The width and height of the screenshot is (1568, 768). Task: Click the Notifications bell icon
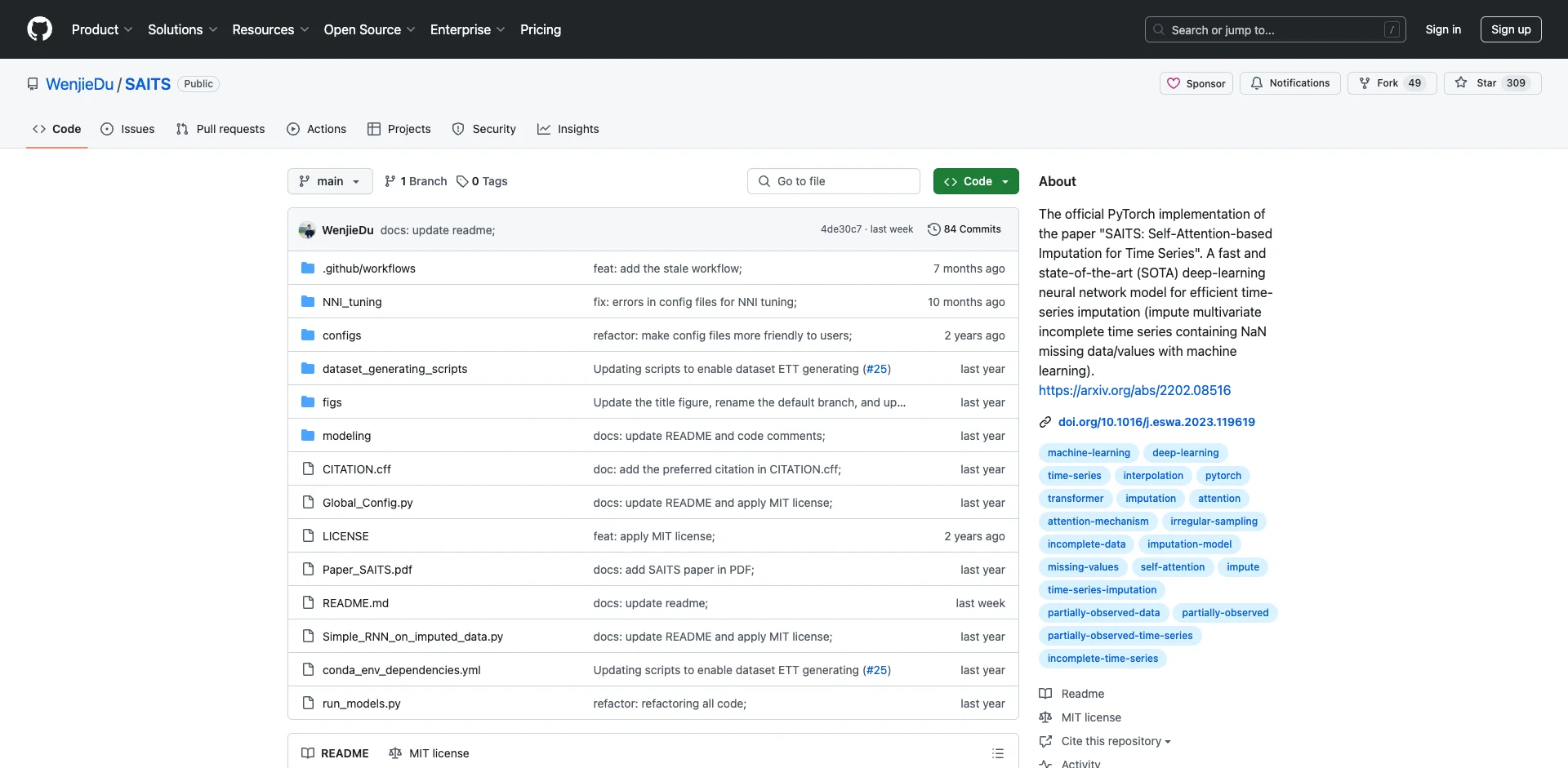pos(1257,83)
